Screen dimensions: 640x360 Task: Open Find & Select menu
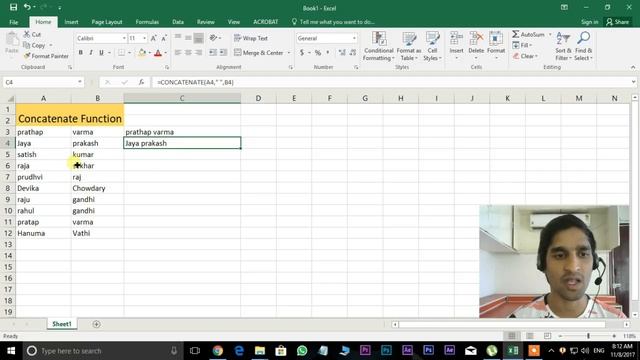(583, 46)
